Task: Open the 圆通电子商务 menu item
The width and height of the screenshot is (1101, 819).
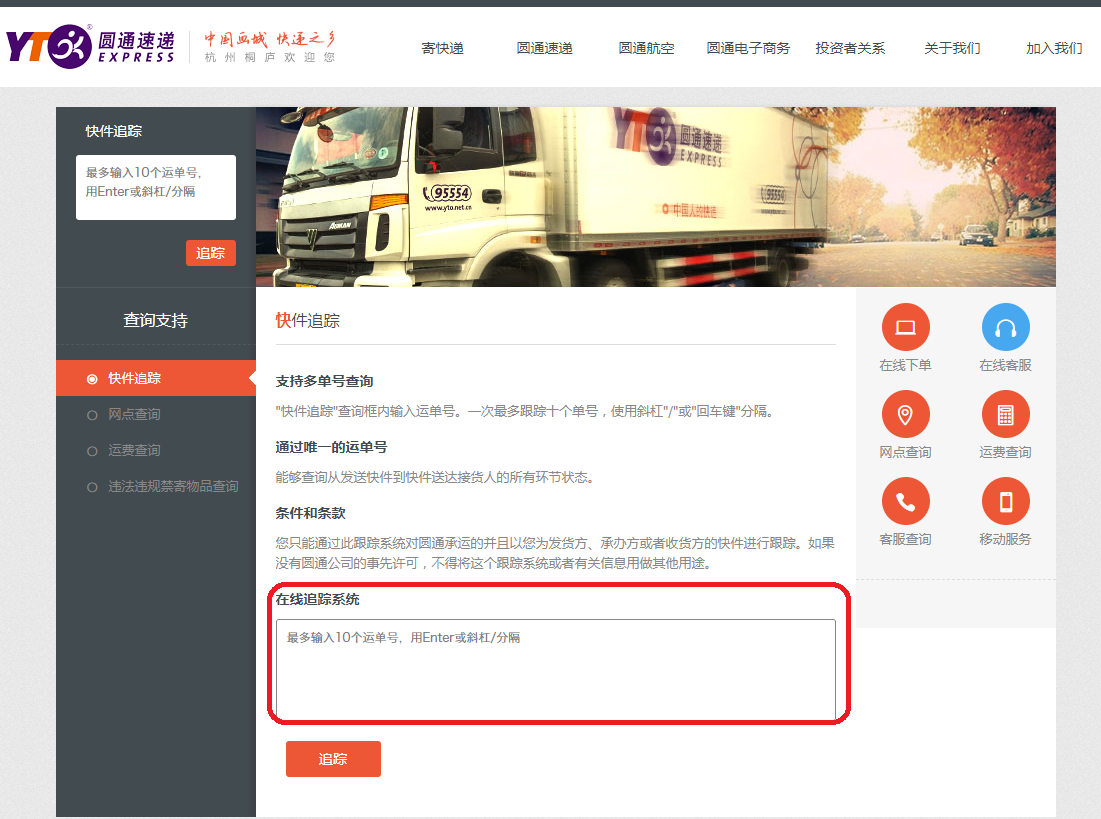Action: tap(748, 48)
